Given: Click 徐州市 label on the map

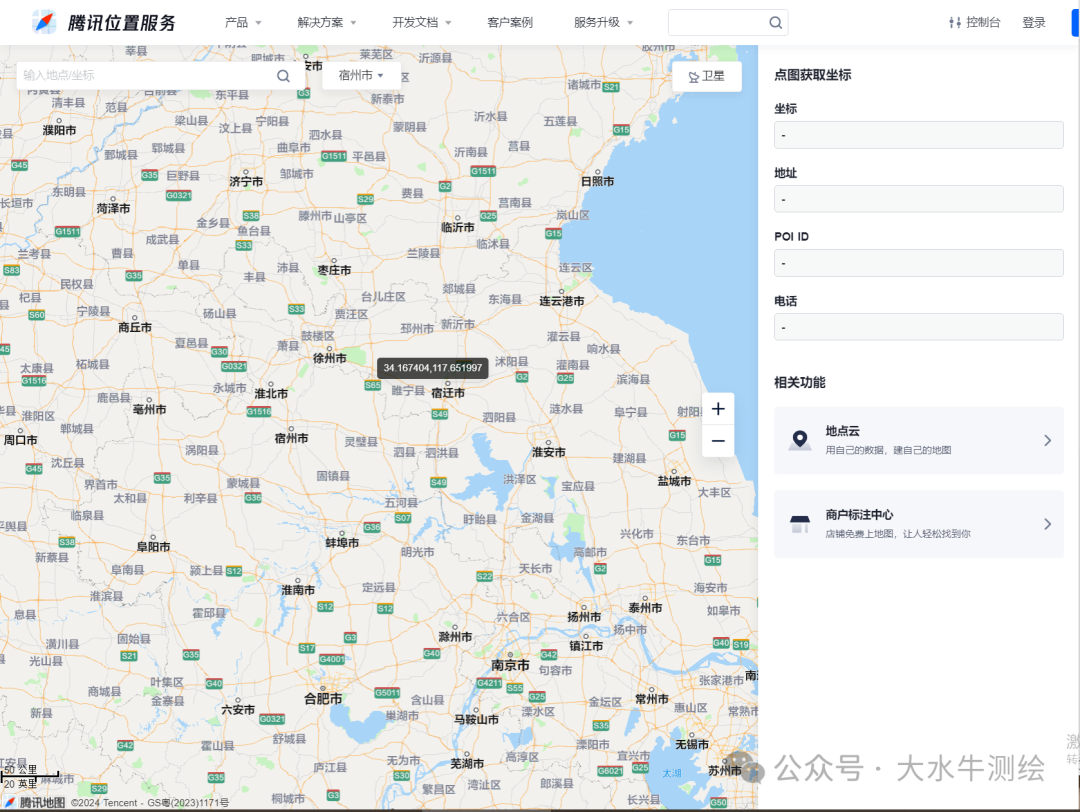Looking at the screenshot, I should tap(330, 358).
